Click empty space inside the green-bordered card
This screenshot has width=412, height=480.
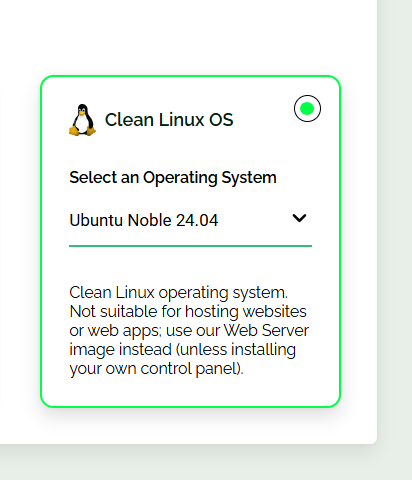tap(190, 267)
